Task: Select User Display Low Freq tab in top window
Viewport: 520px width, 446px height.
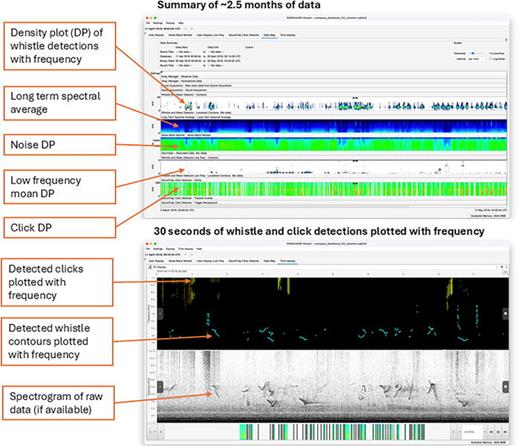Action: 210,35
